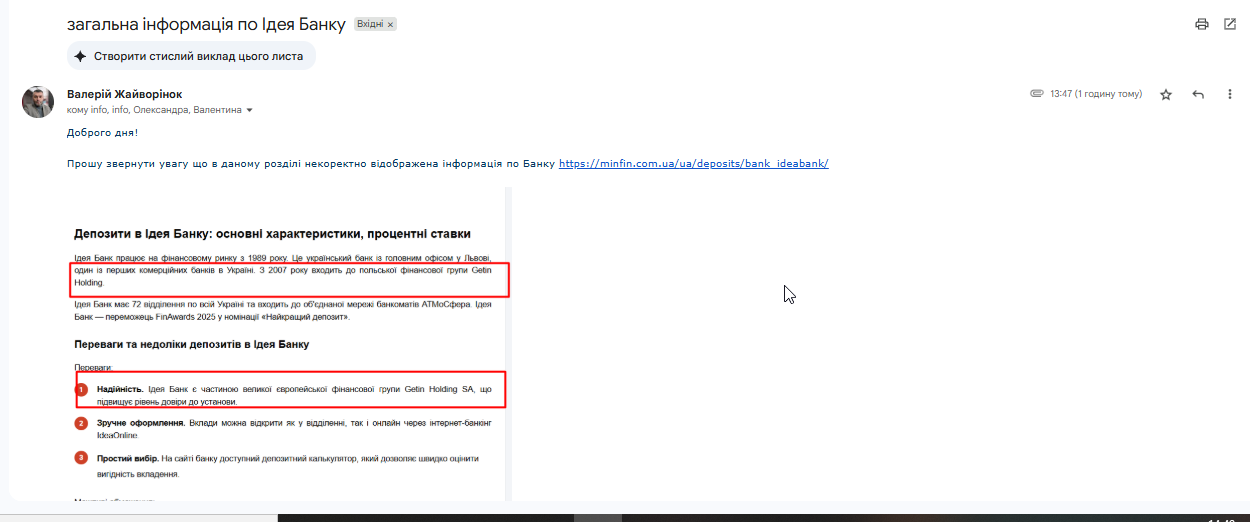Click the sparkle icon in summarize button
Viewport: 1250px width, 522px height.
tap(81, 57)
